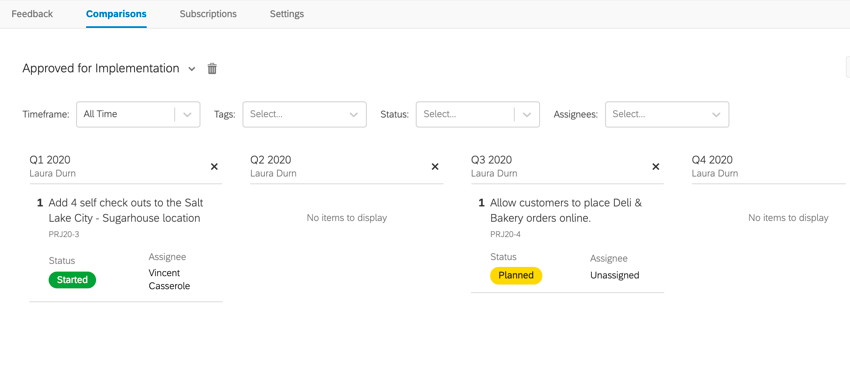Open the Assignees select dropdown

667,114
